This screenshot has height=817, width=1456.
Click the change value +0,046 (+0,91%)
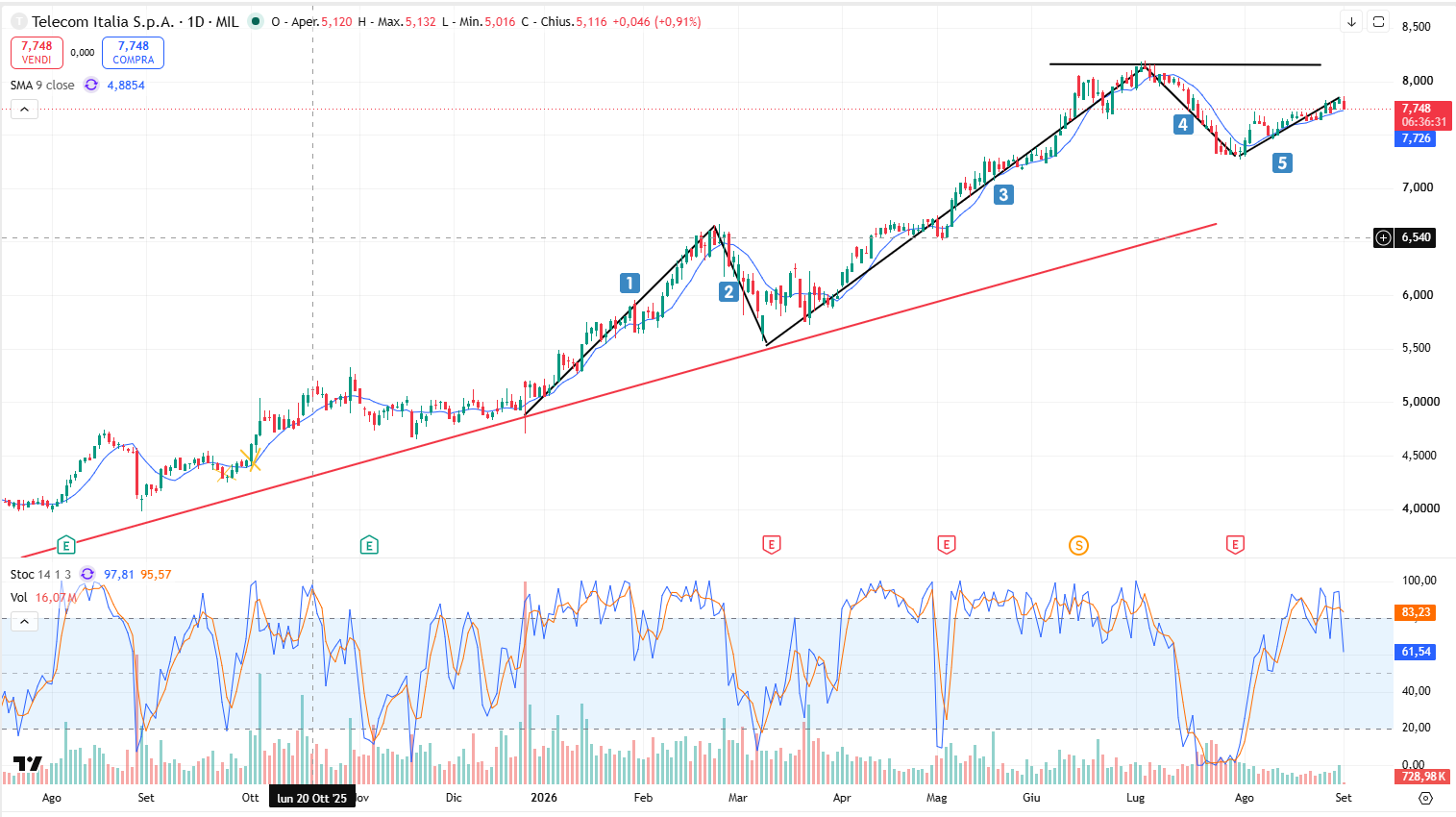(x=656, y=21)
